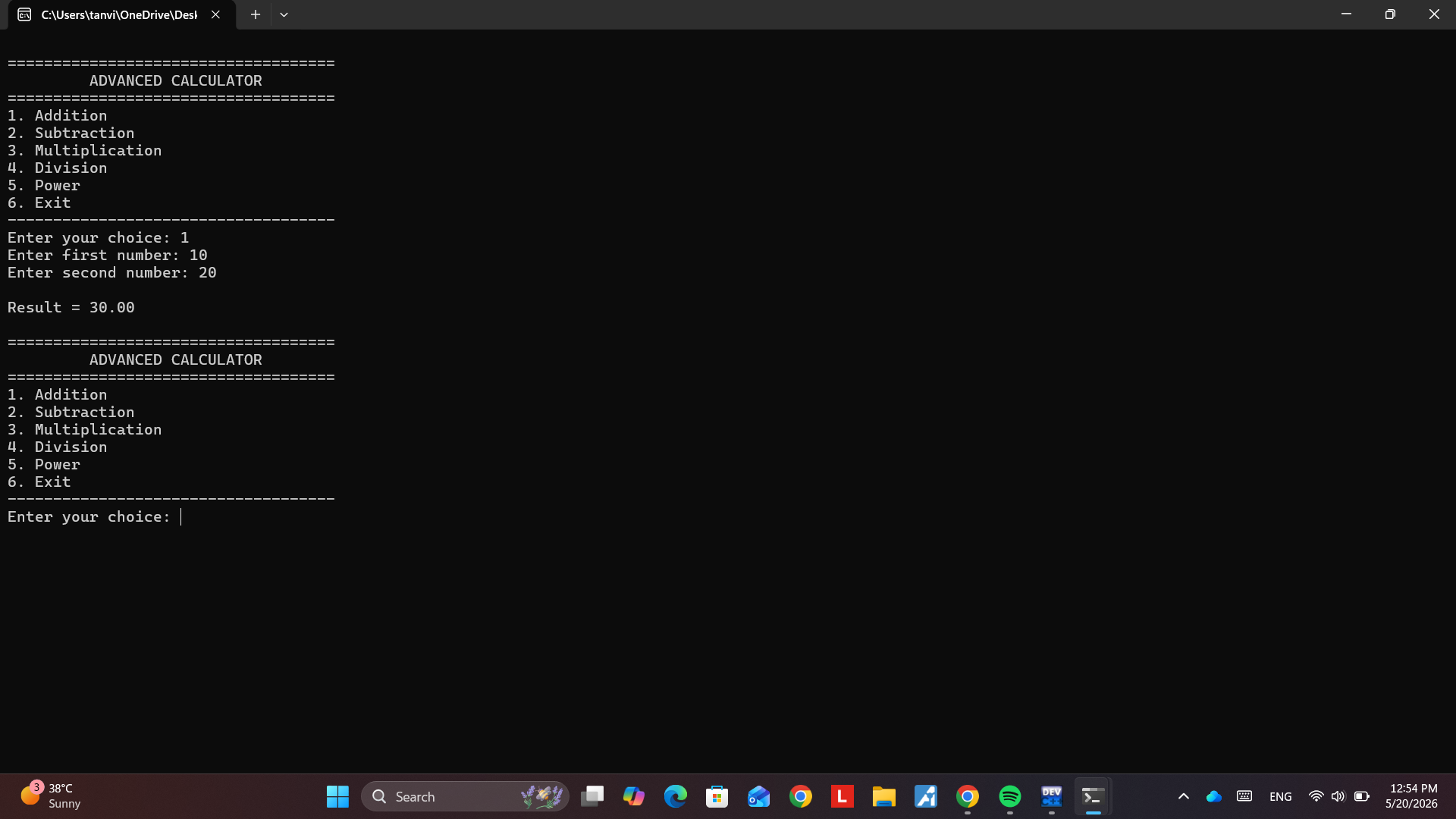Select the C:\Users\tanvi\OneDrive terminal tab
The height and width of the screenshot is (819, 1456).
(121, 14)
